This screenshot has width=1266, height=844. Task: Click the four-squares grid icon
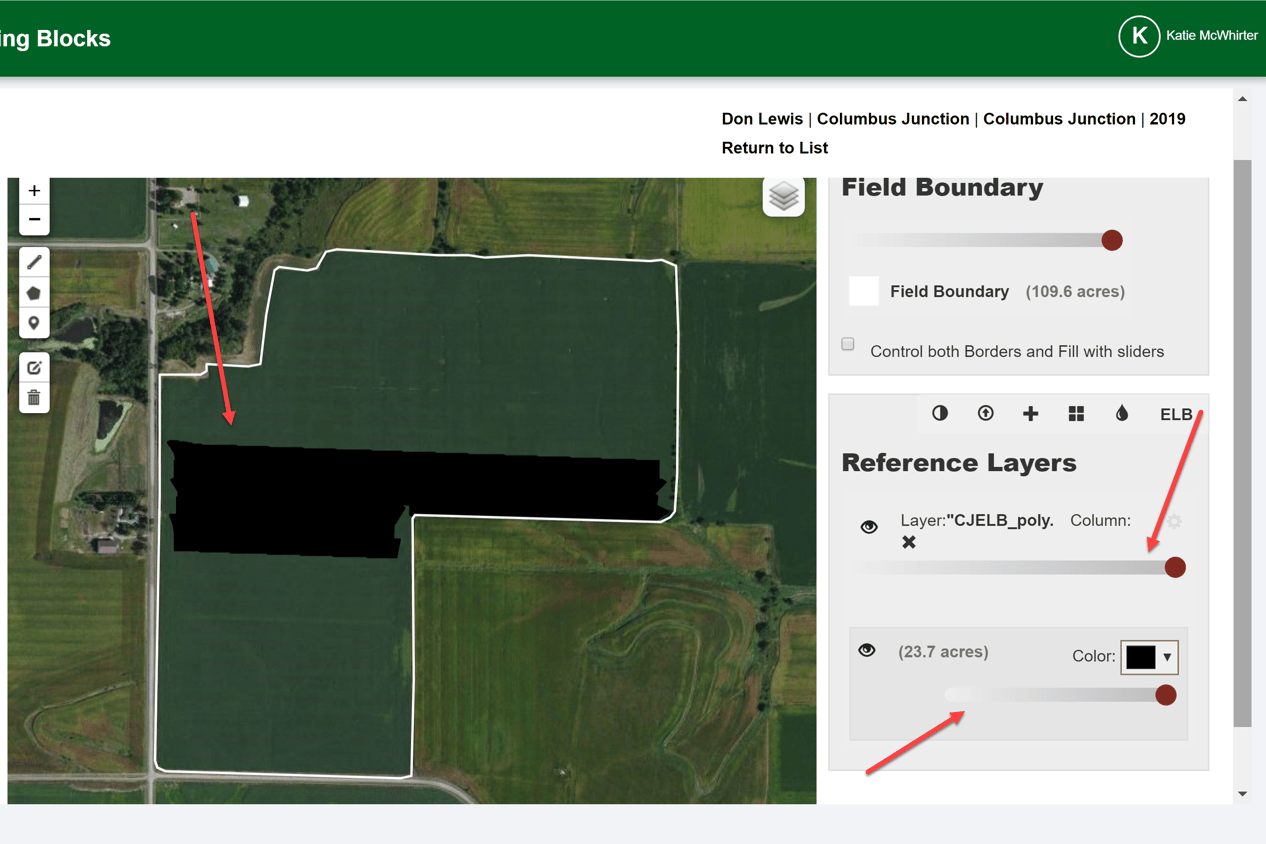(1076, 414)
